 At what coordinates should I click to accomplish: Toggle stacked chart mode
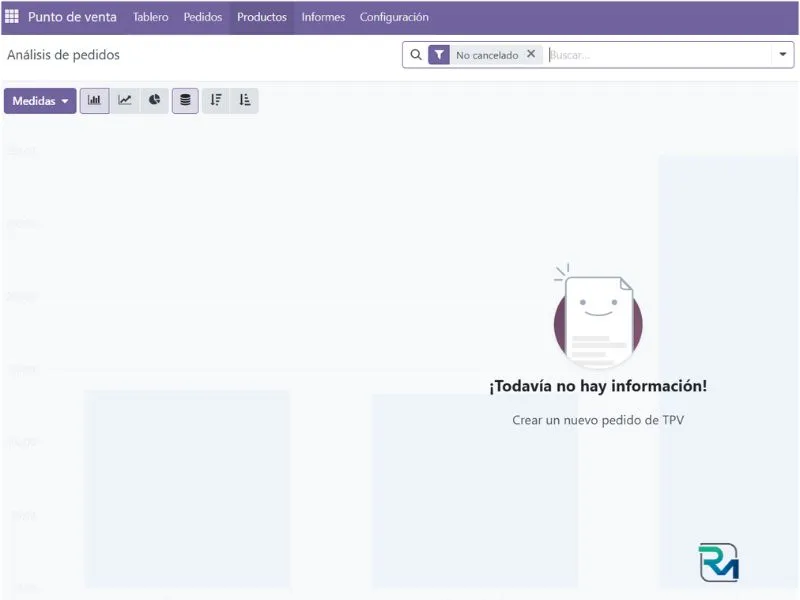click(185, 100)
